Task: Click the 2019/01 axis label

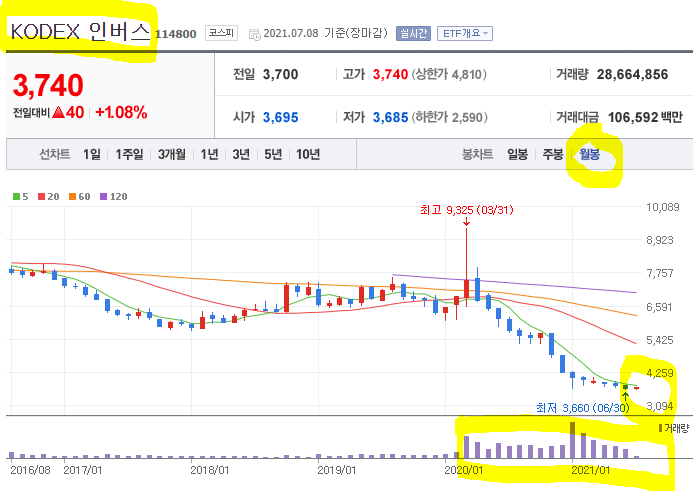Action: (x=336, y=470)
